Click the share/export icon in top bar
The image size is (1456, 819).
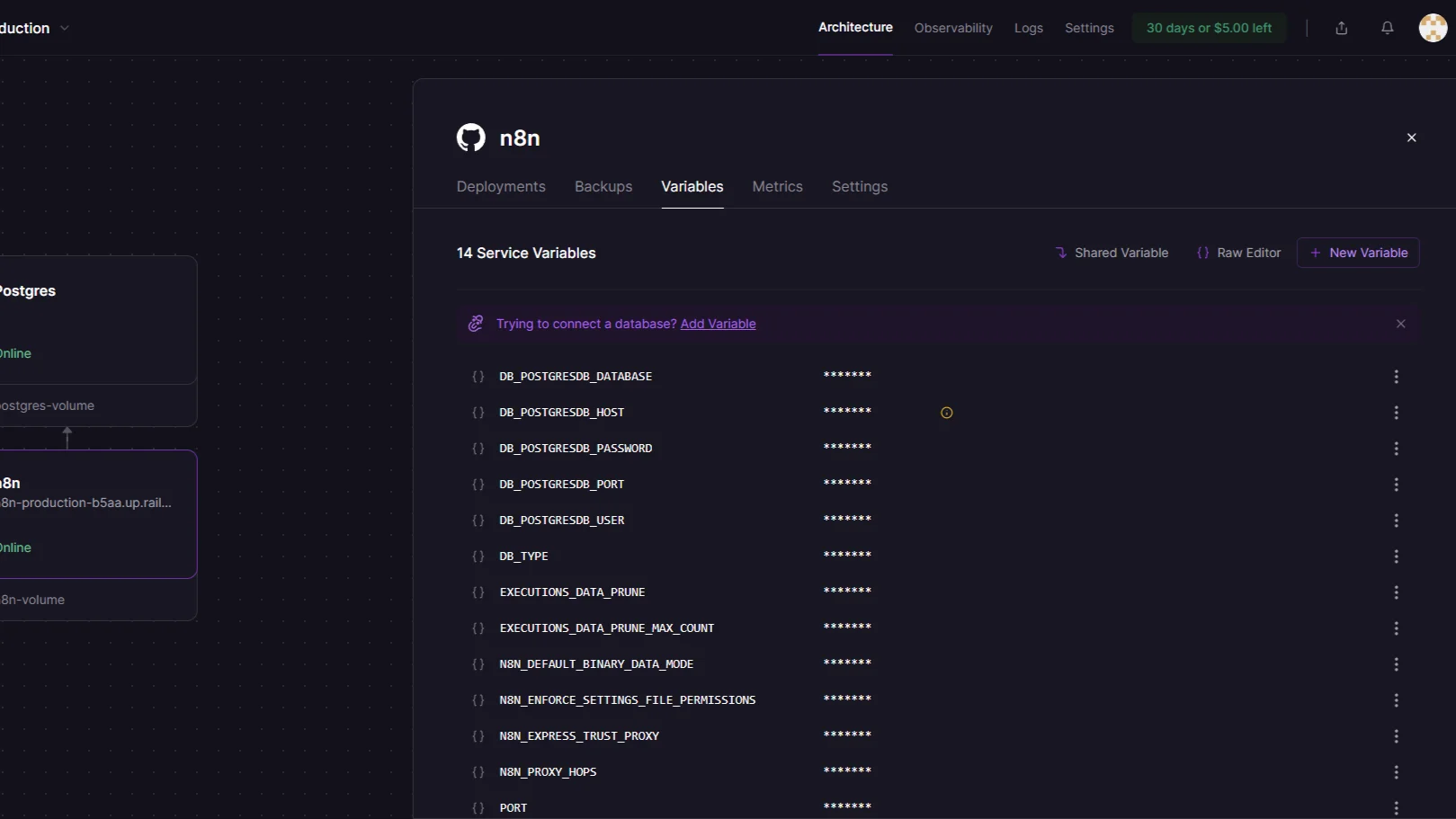[x=1341, y=28]
